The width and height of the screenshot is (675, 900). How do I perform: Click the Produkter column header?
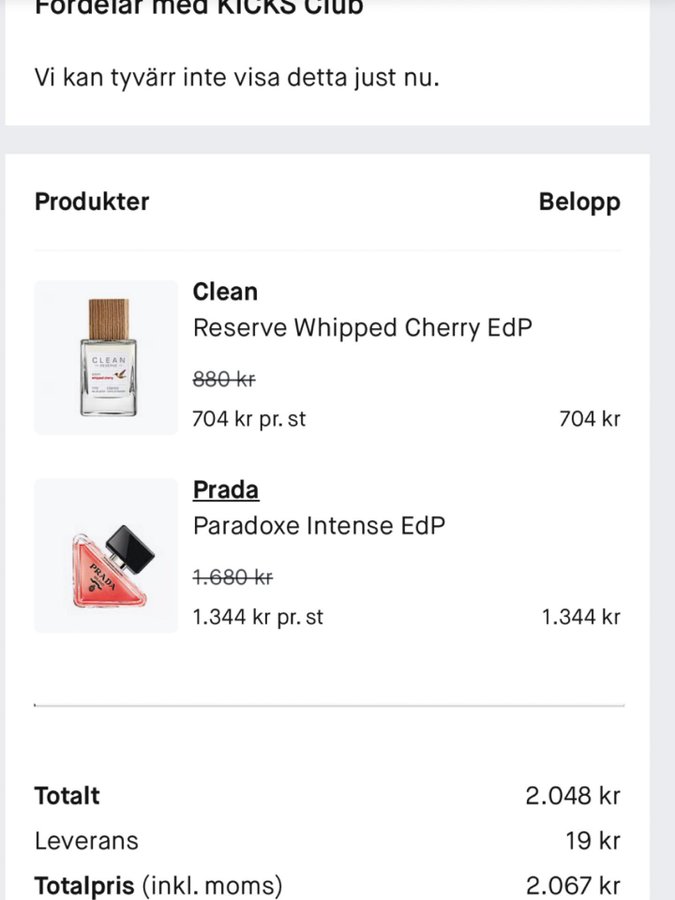click(x=92, y=201)
